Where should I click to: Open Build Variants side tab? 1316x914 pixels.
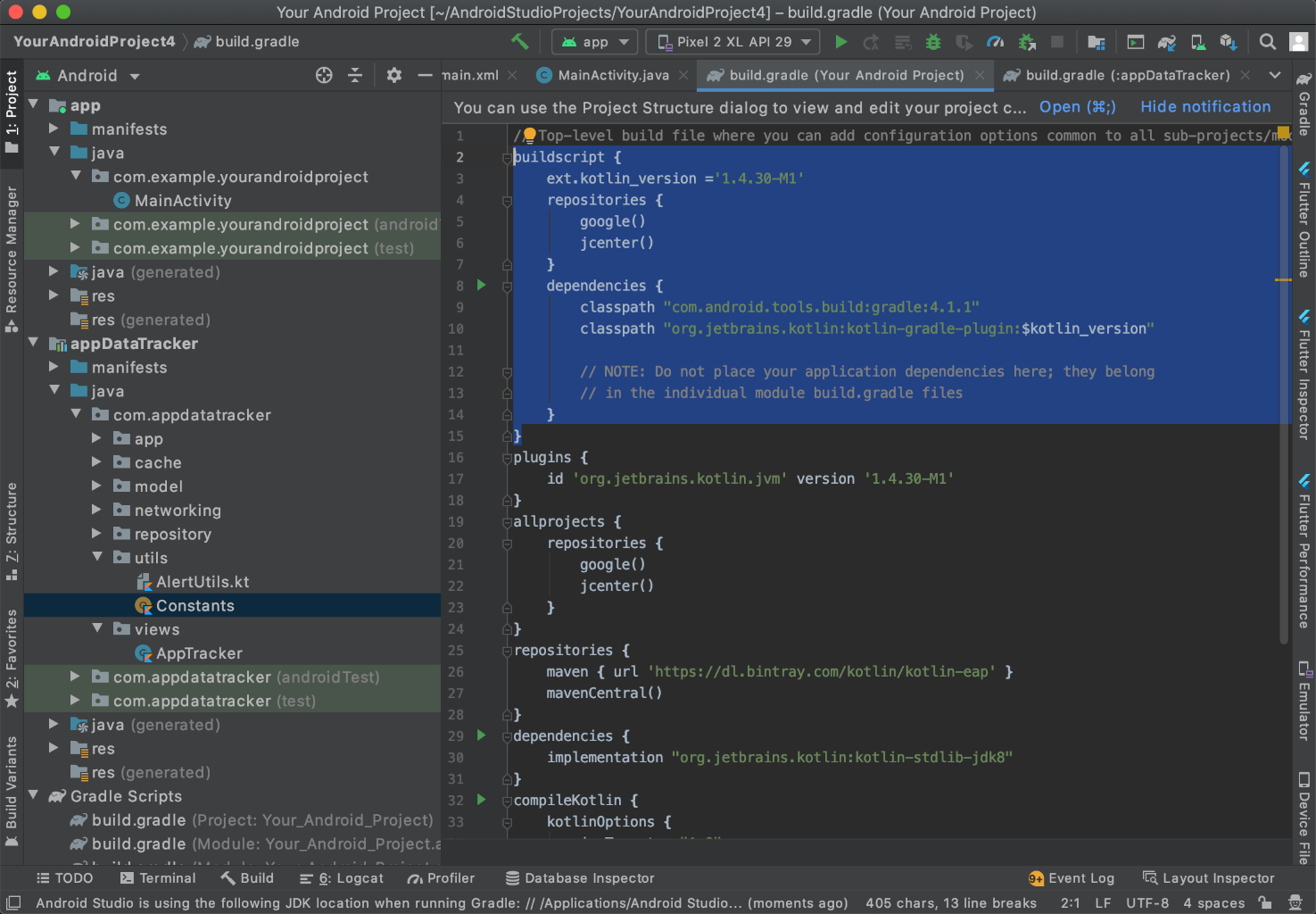coord(12,792)
